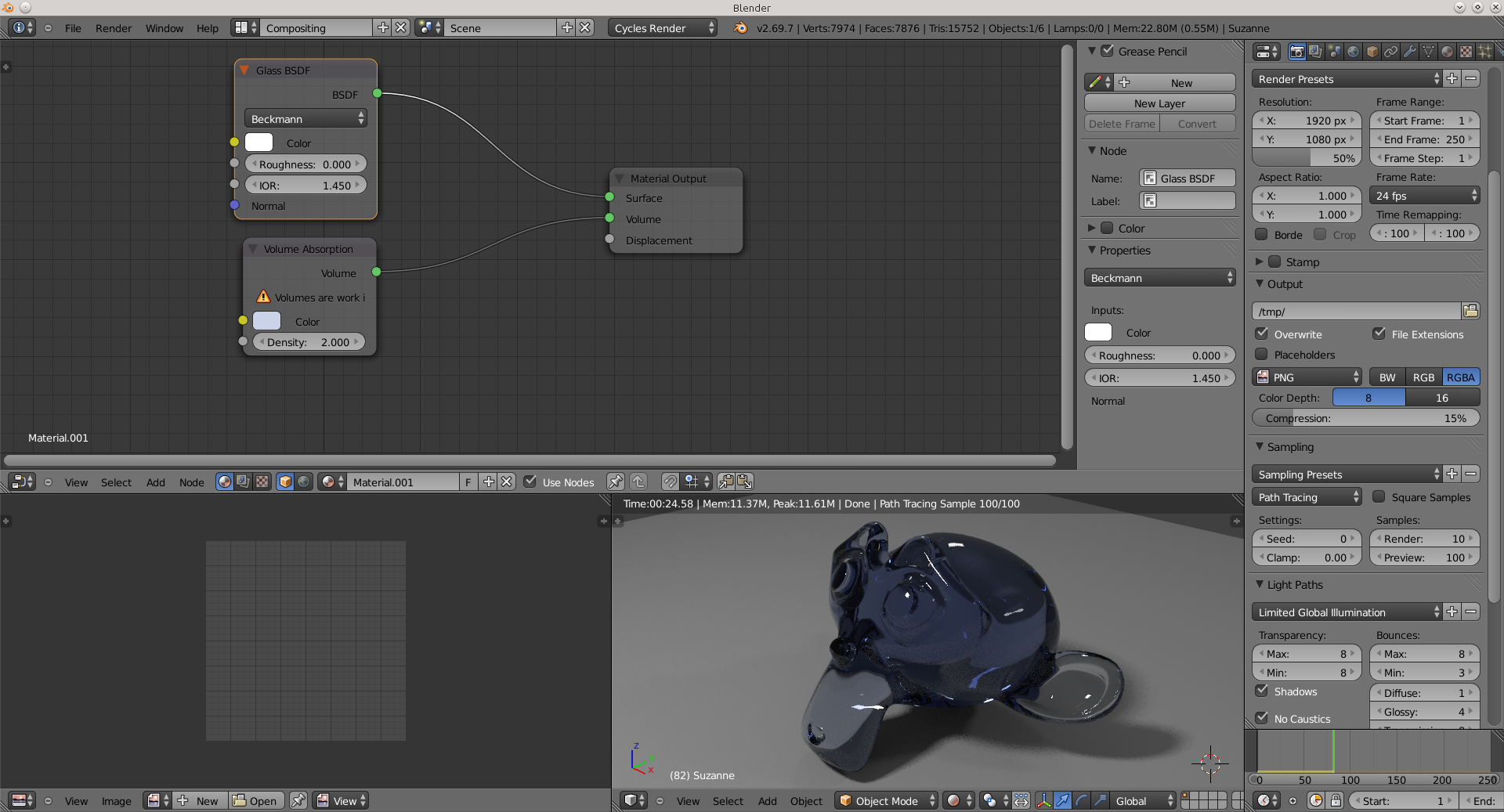Click the output path /tmp/ field
This screenshot has width=1504, height=812.
(x=1357, y=311)
